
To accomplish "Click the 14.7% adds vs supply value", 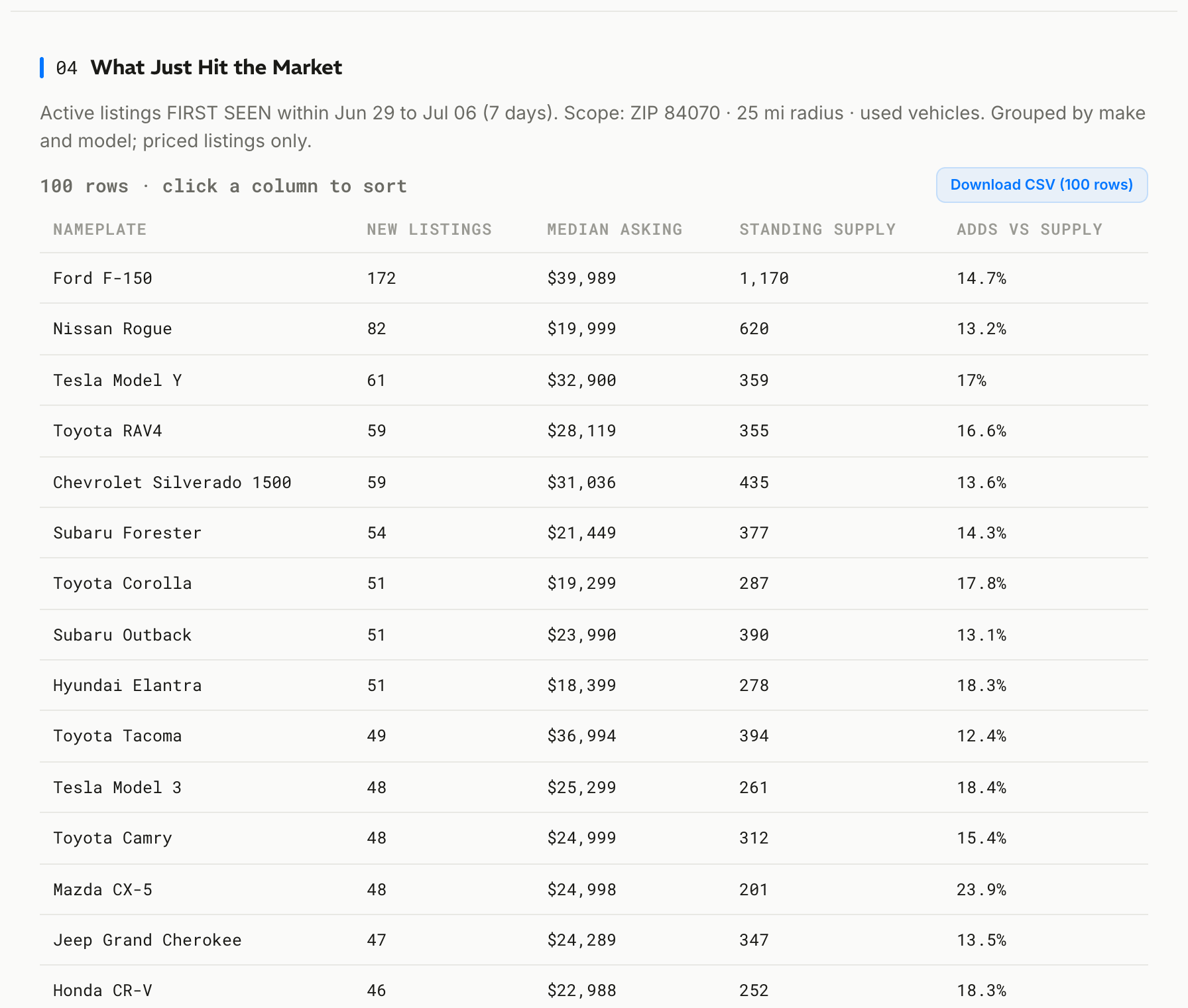I will click(x=981, y=278).
